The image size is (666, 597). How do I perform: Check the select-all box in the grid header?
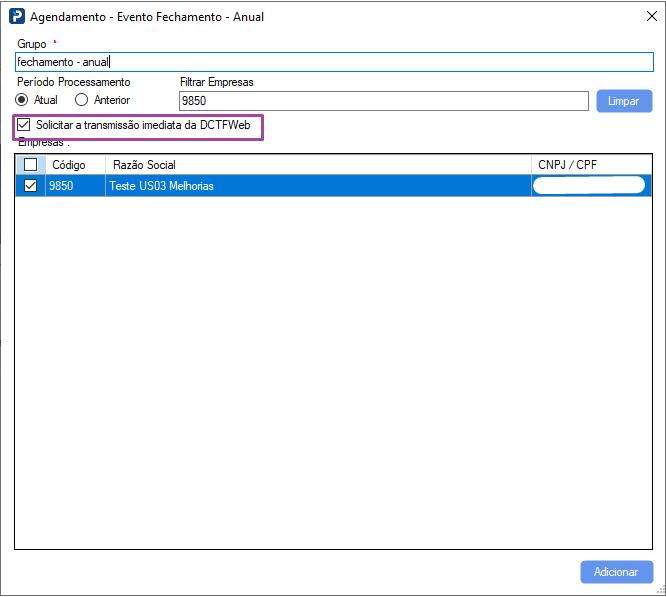point(31,165)
